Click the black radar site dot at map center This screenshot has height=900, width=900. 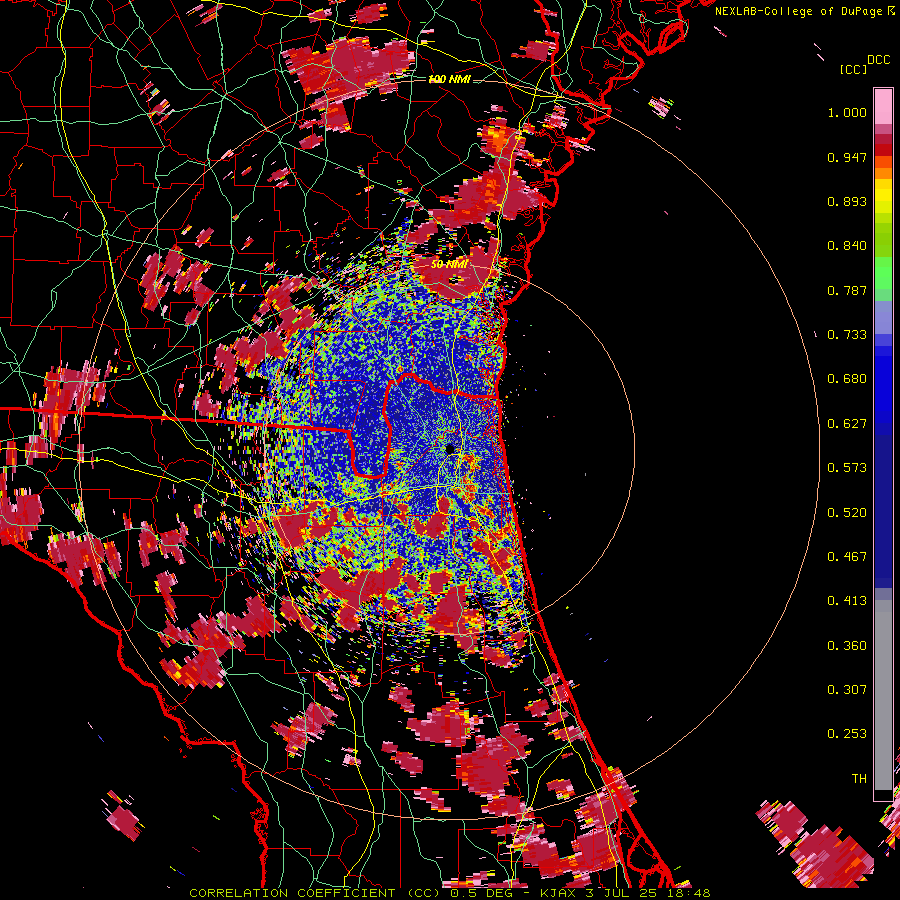pos(450,448)
